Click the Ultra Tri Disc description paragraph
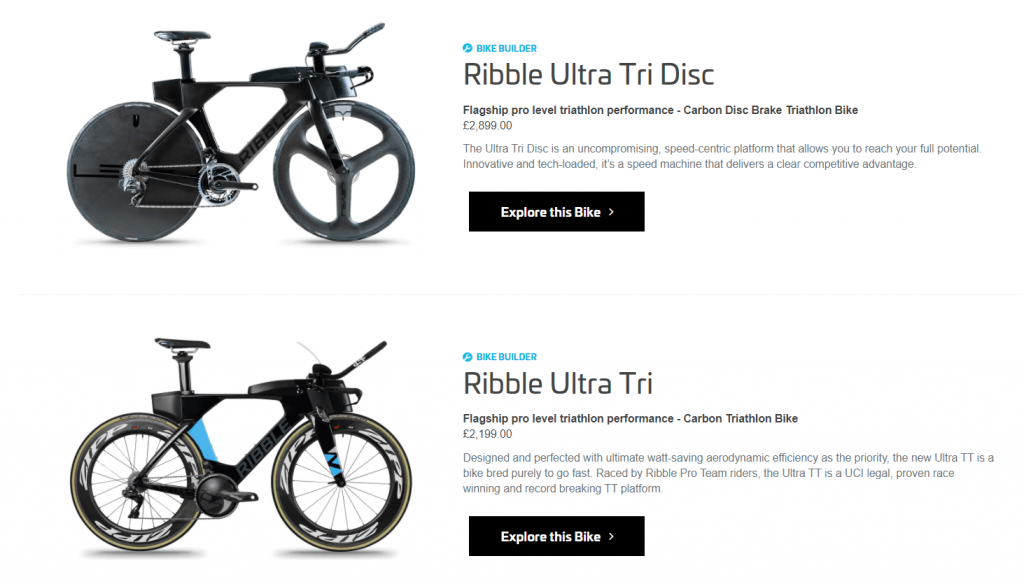 [x=722, y=156]
